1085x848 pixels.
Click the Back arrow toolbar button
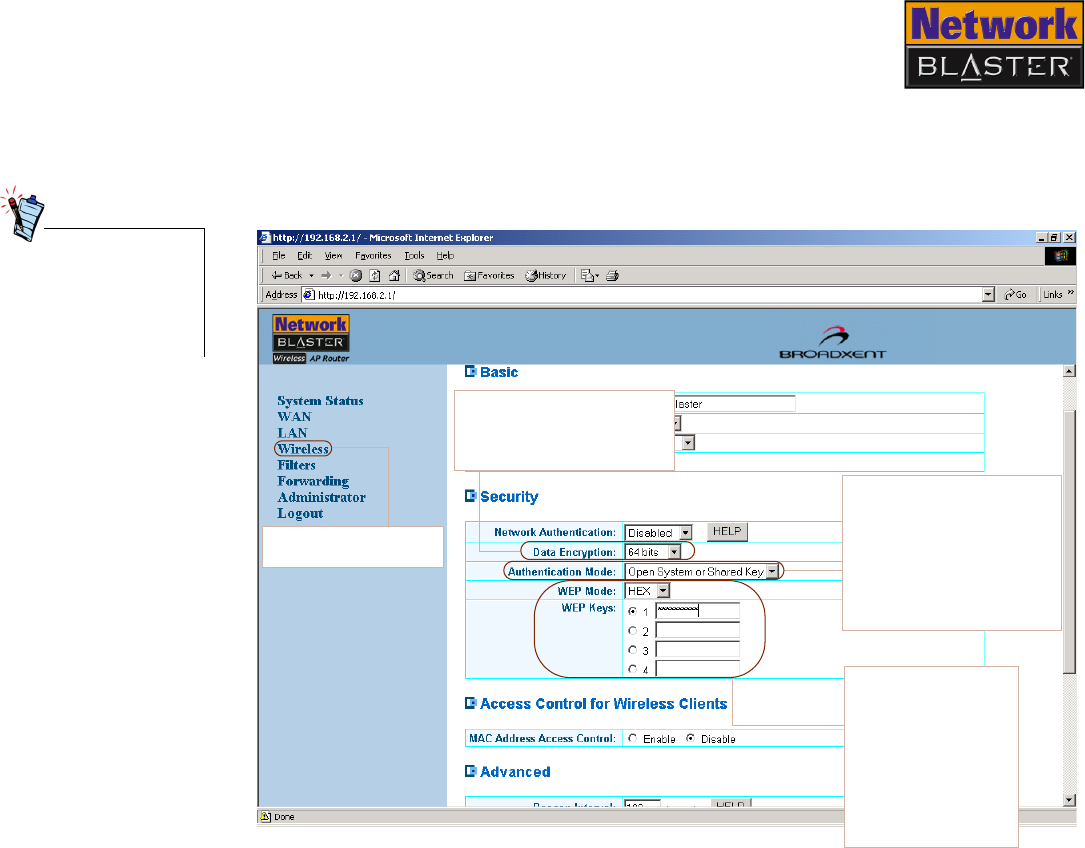tap(286, 276)
